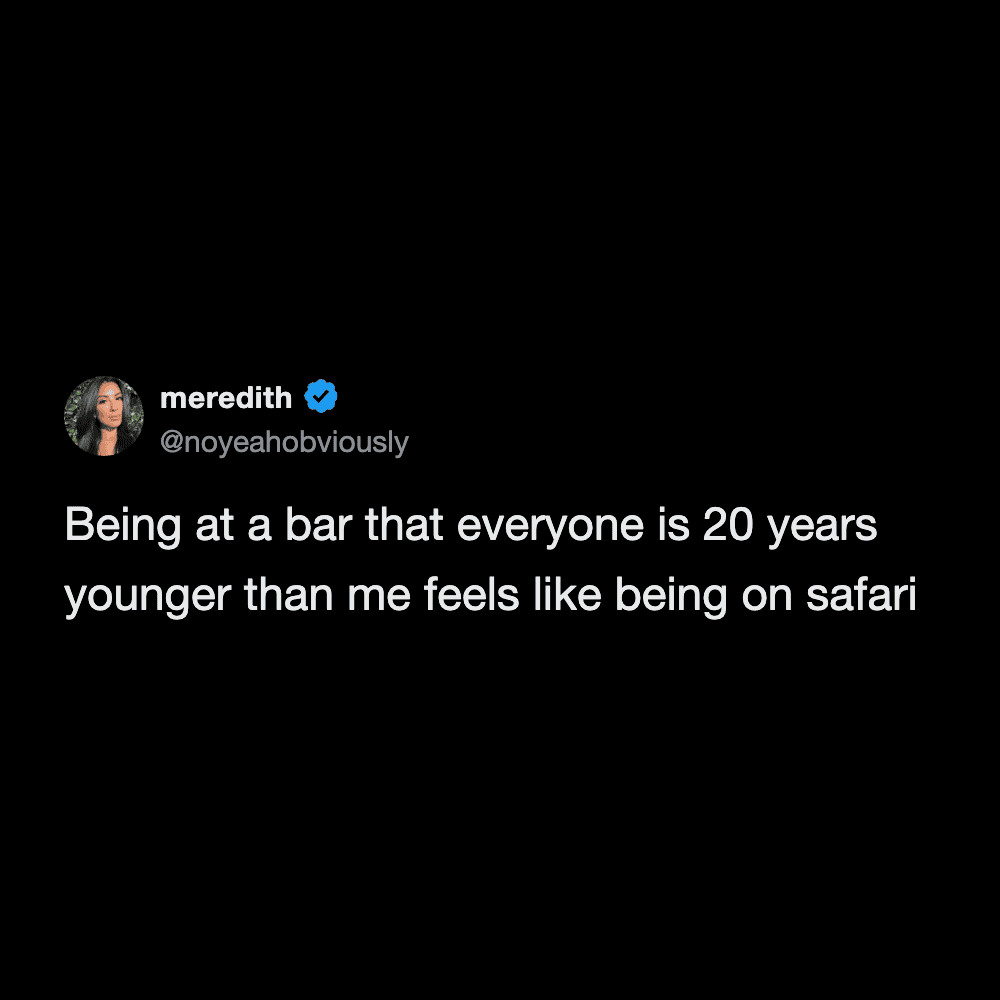
Task: Open meredith's profile picture
Action: [x=104, y=416]
